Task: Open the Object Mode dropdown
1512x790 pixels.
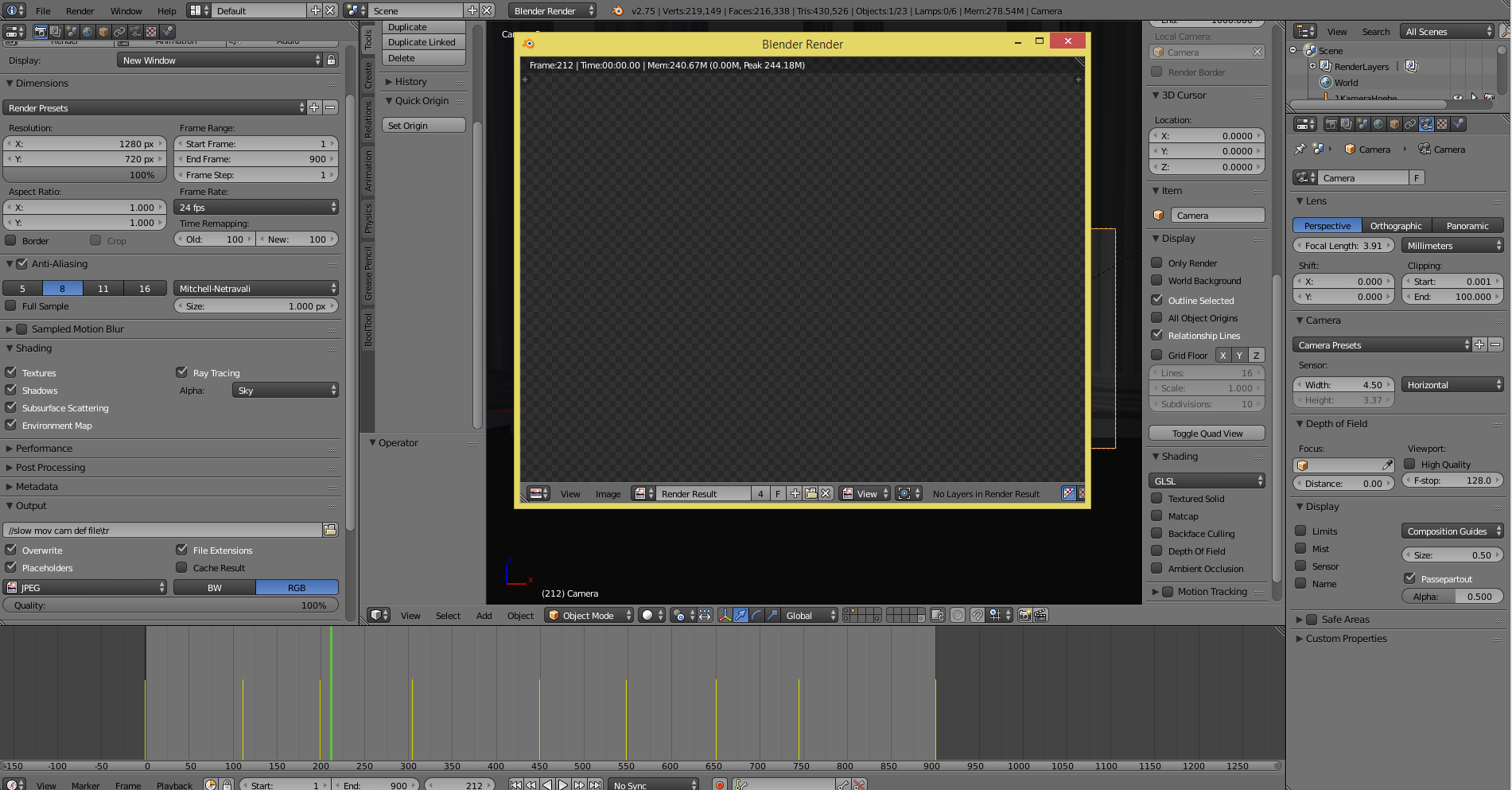Action: pos(589,615)
